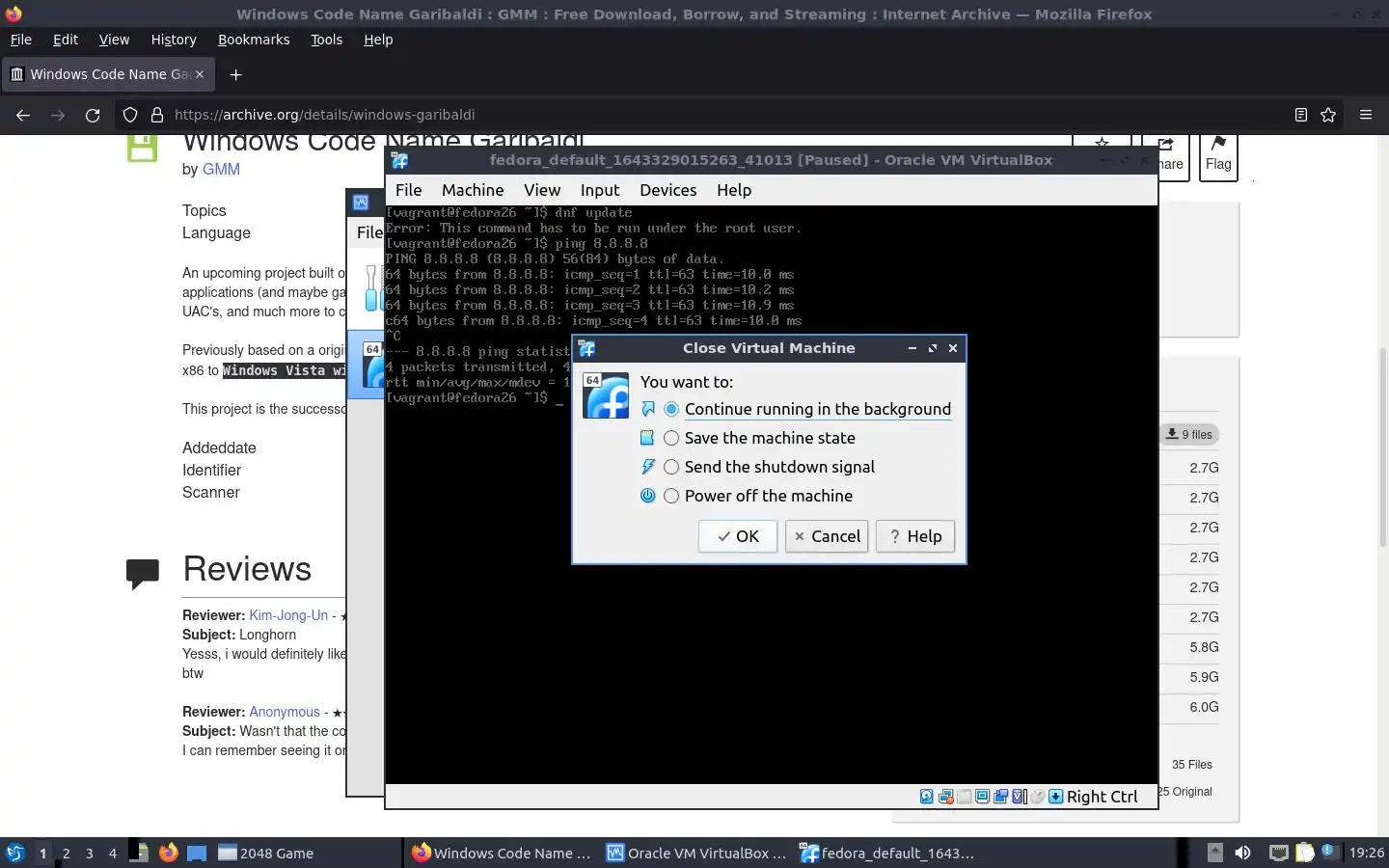The image size is (1389, 868).
Task: Click the volume speaker tray icon
Action: (x=1242, y=853)
